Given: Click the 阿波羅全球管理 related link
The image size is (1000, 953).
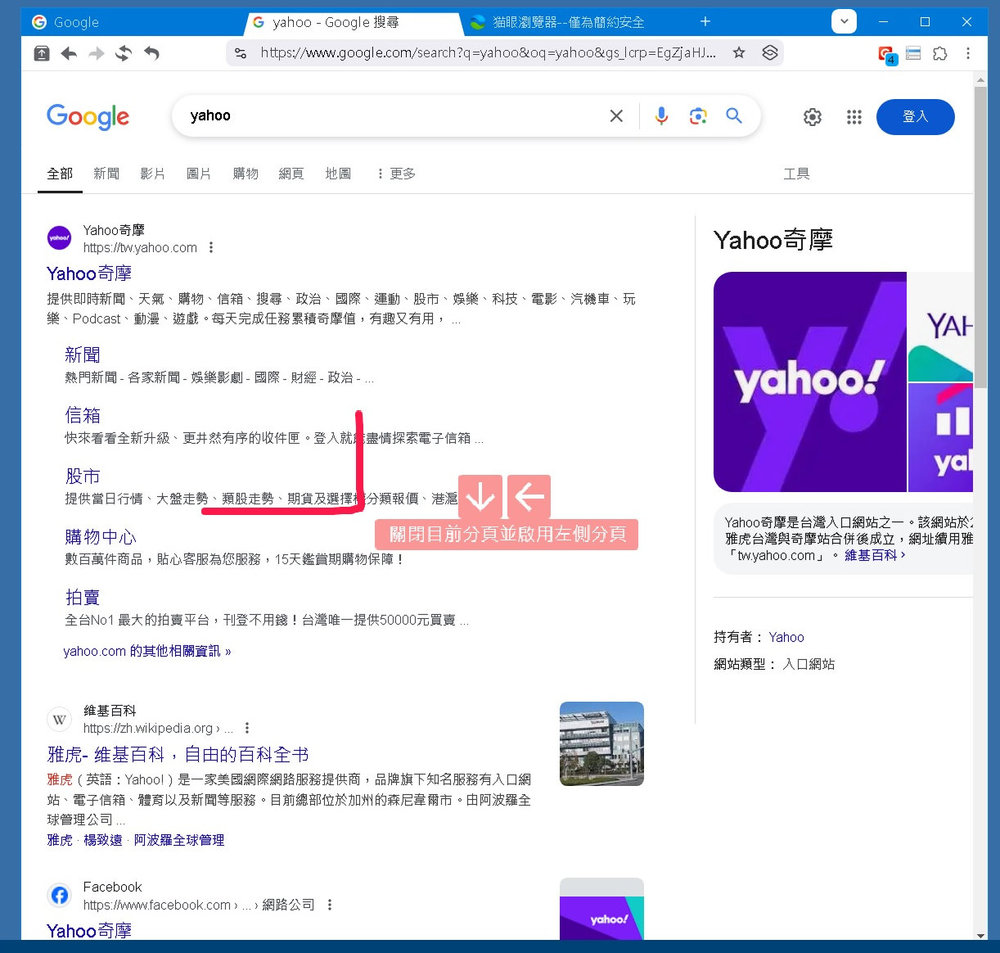Looking at the screenshot, I should click(179, 840).
